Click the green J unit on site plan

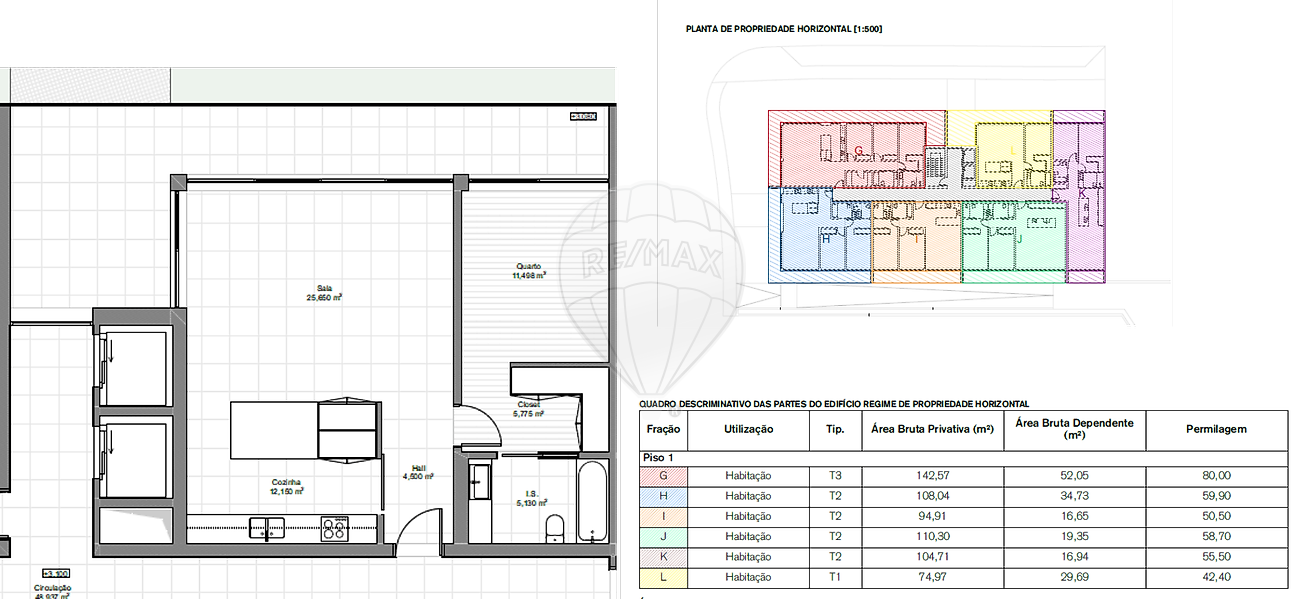pos(1012,240)
